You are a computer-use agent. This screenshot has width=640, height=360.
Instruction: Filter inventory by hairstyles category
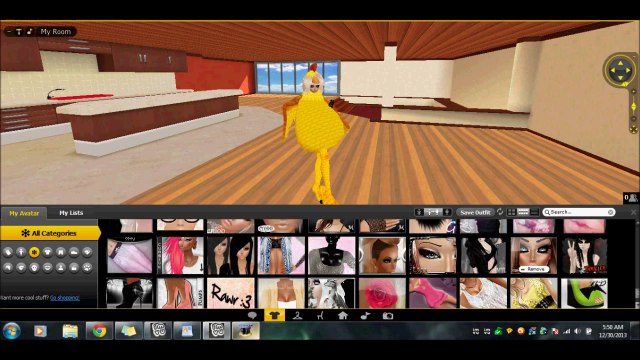8,268
